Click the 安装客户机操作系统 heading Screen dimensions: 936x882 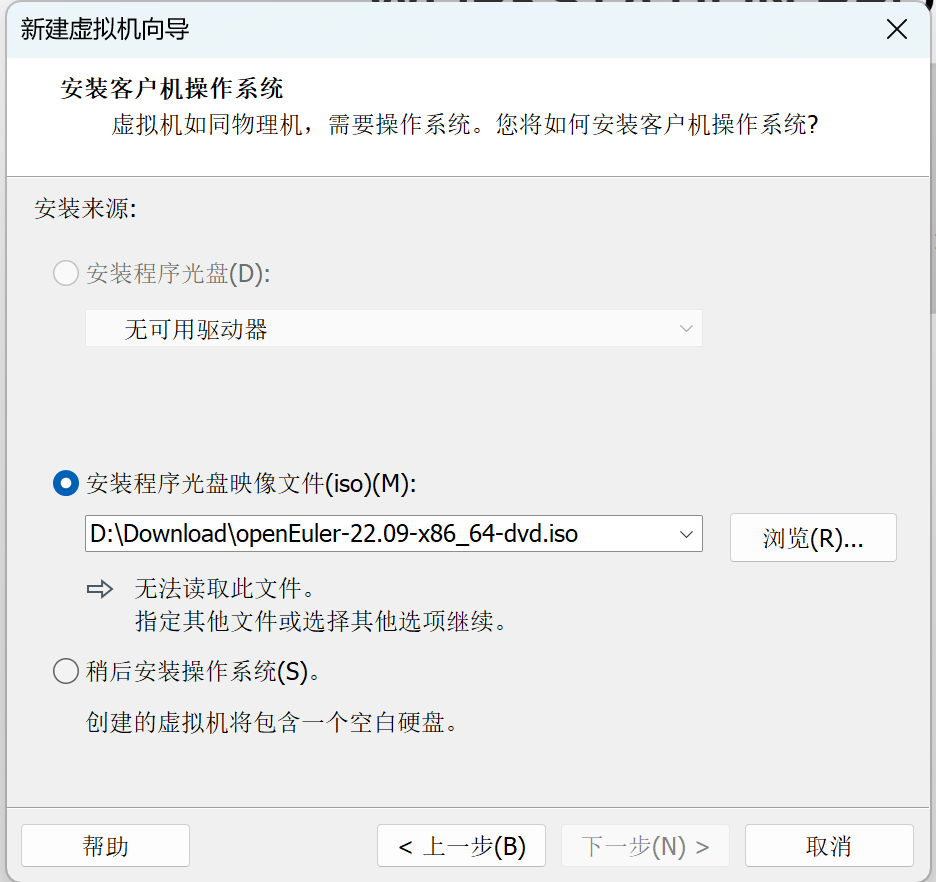pos(172,88)
